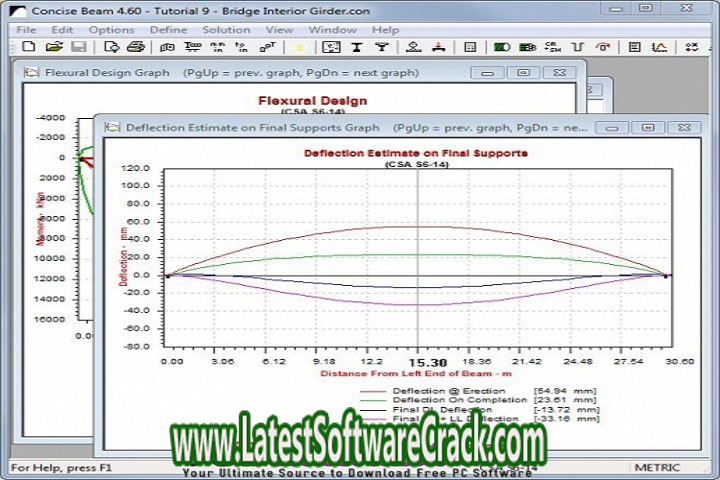Open a file with the folder icon

pyautogui.click(x=54, y=47)
